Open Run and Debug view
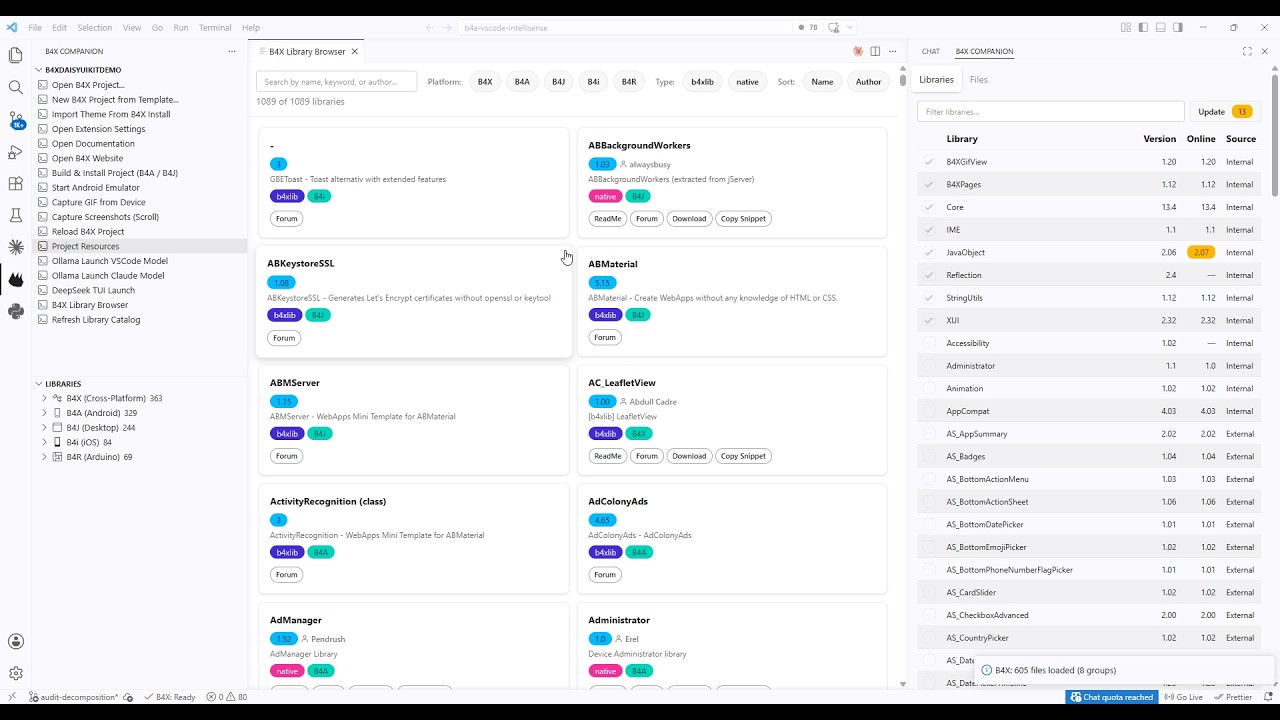This screenshot has width=1280, height=720. pos(15,152)
